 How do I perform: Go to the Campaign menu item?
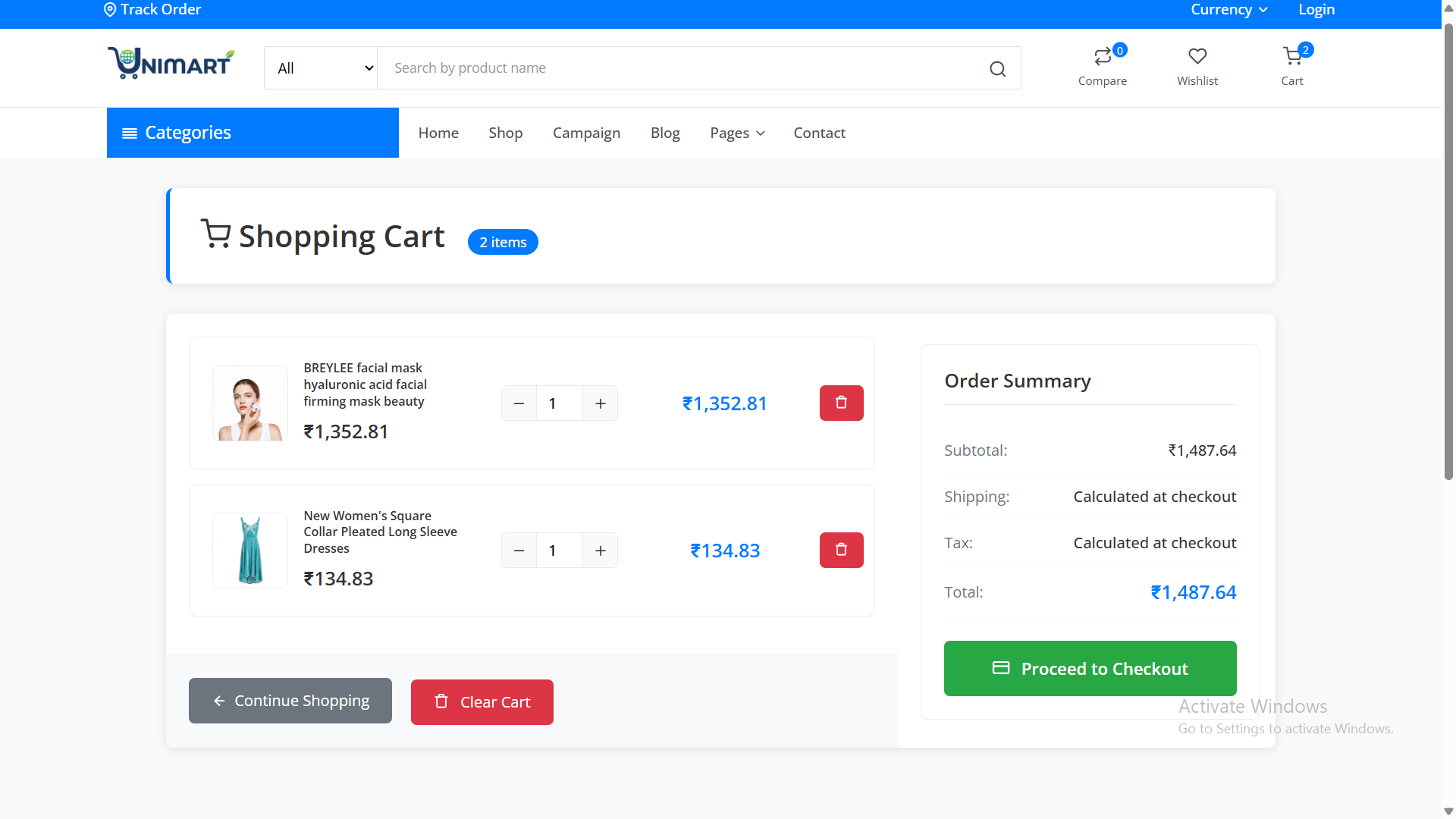(x=586, y=133)
